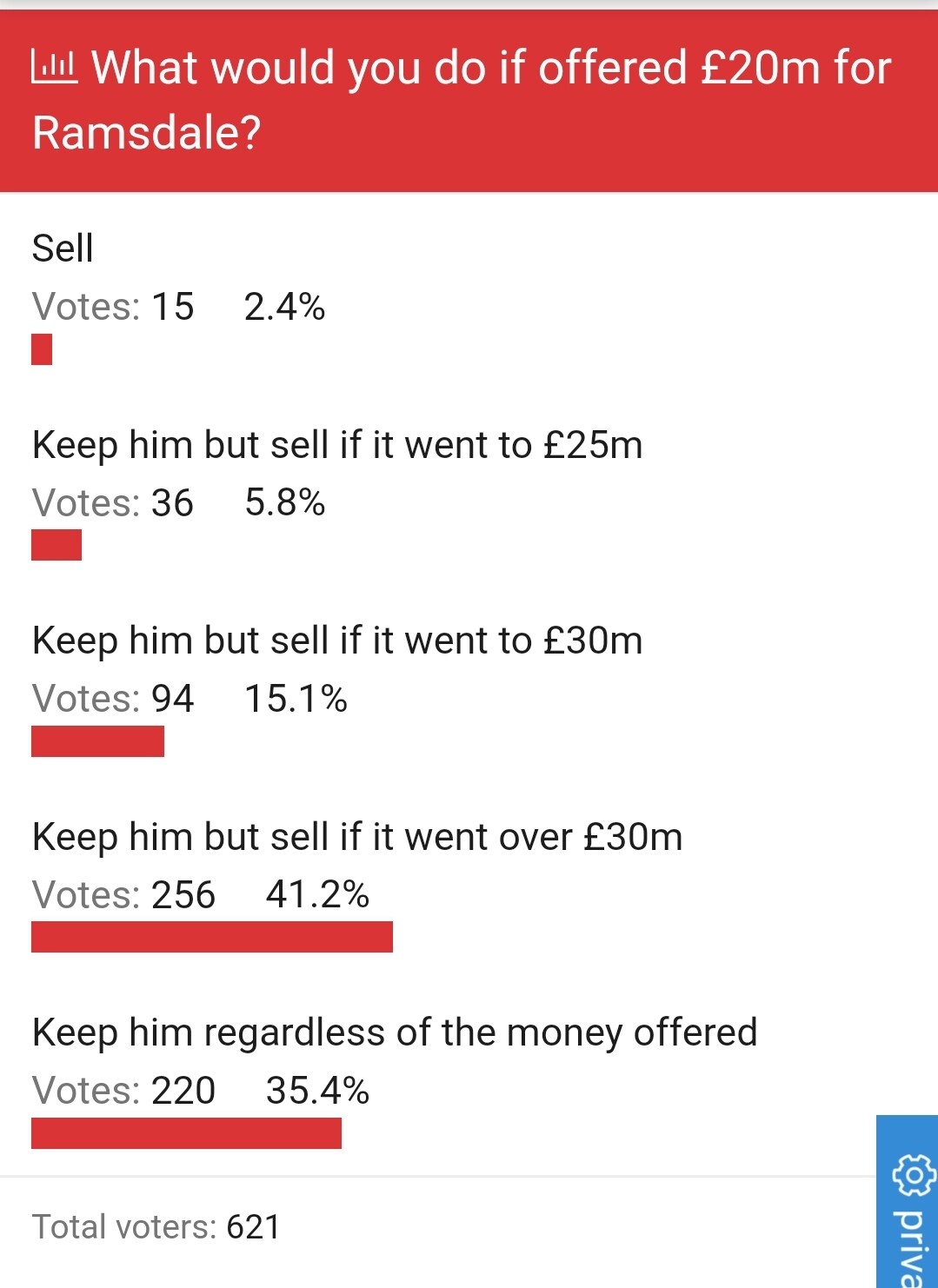938x1288 pixels.
Task: Click the 5.8% percentage label
Action: pos(284,502)
